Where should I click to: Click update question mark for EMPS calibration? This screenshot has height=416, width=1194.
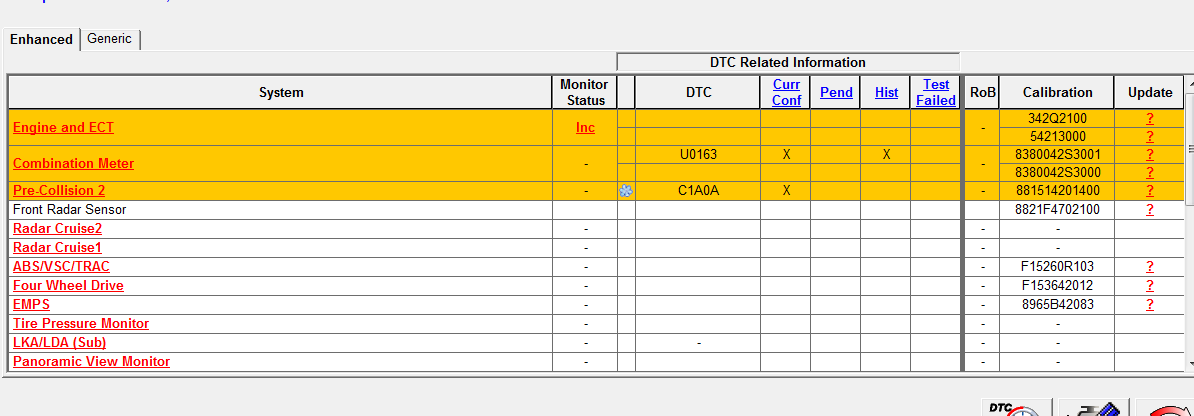pos(1150,305)
